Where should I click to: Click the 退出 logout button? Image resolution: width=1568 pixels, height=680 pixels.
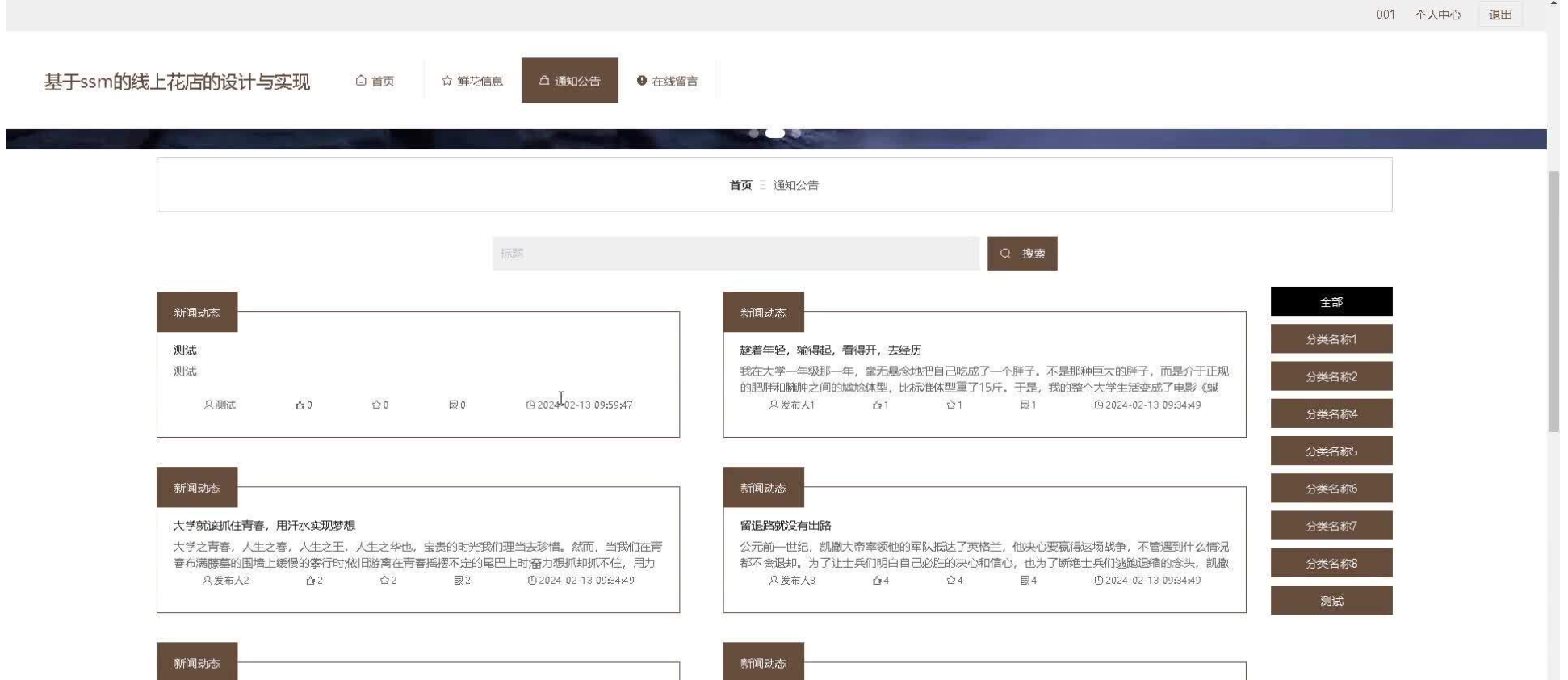coord(1500,15)
